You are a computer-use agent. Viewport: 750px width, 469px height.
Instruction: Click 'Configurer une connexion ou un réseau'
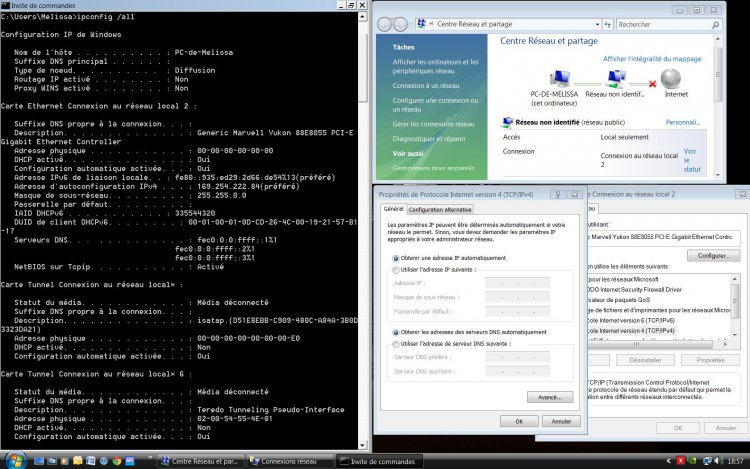point(435,105)
